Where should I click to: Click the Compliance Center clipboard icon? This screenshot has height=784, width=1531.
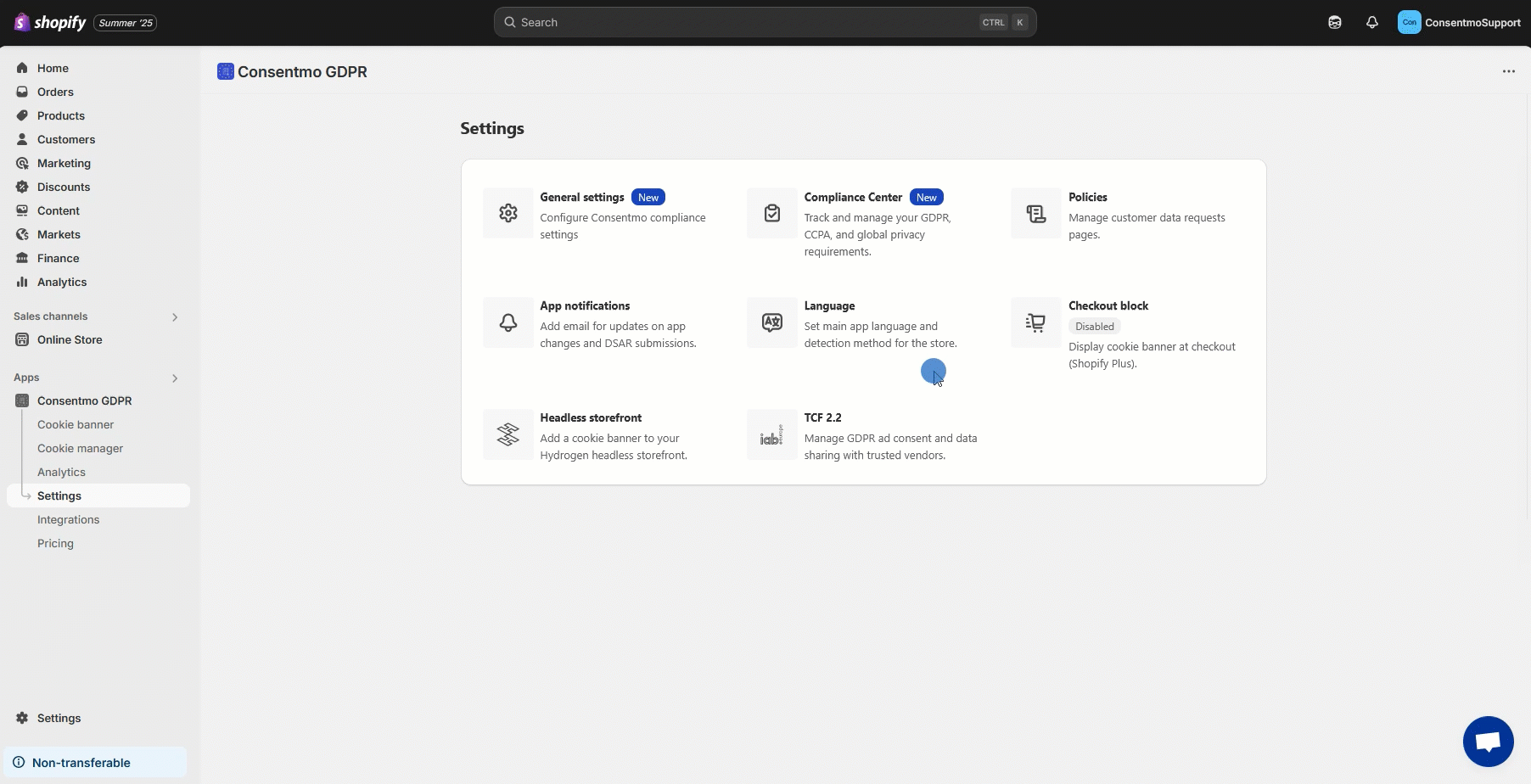(x=772, y=213)
